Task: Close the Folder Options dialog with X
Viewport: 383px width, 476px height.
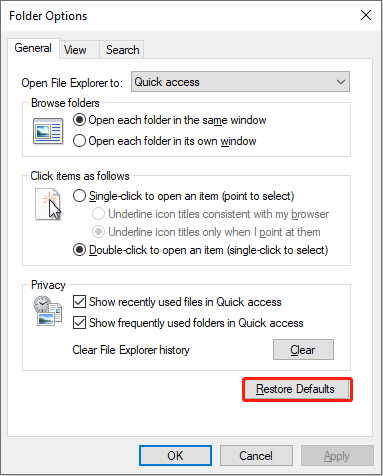Action: click(366, 15)
